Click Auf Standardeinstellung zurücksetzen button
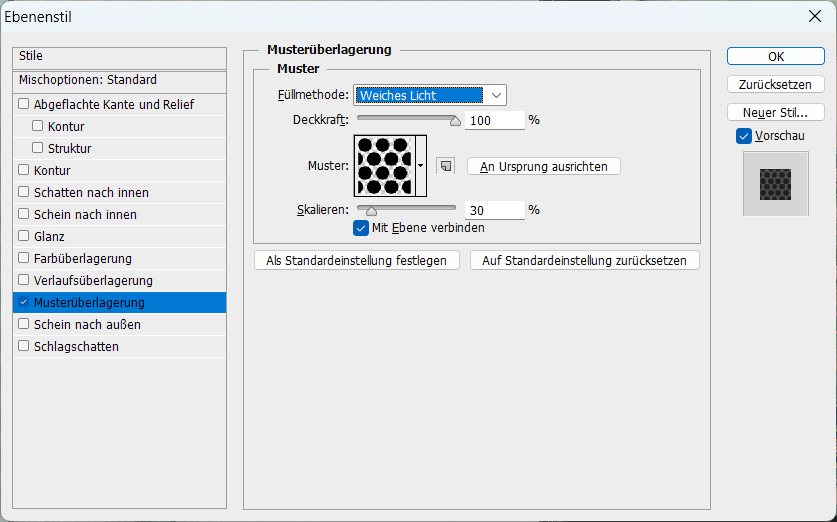Image resolution: width=837 pixels, height=522 pixels. (x=585, y=260)
